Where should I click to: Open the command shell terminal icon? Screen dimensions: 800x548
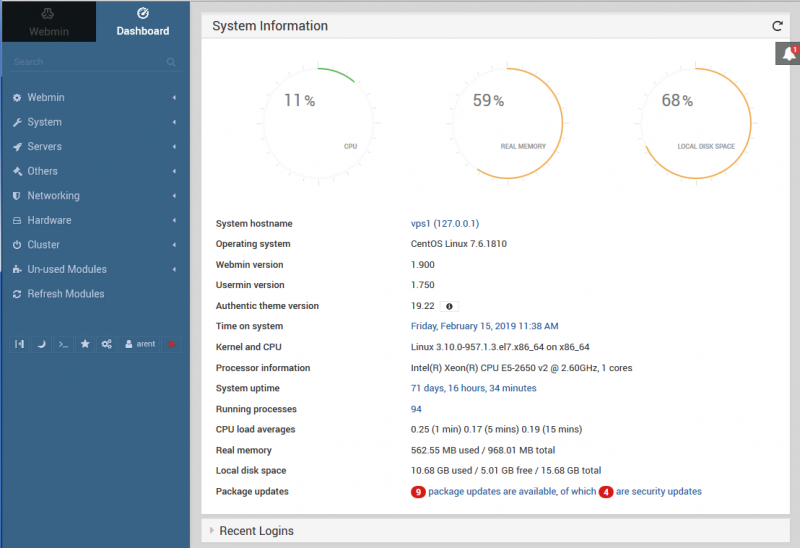coord(63,344)
